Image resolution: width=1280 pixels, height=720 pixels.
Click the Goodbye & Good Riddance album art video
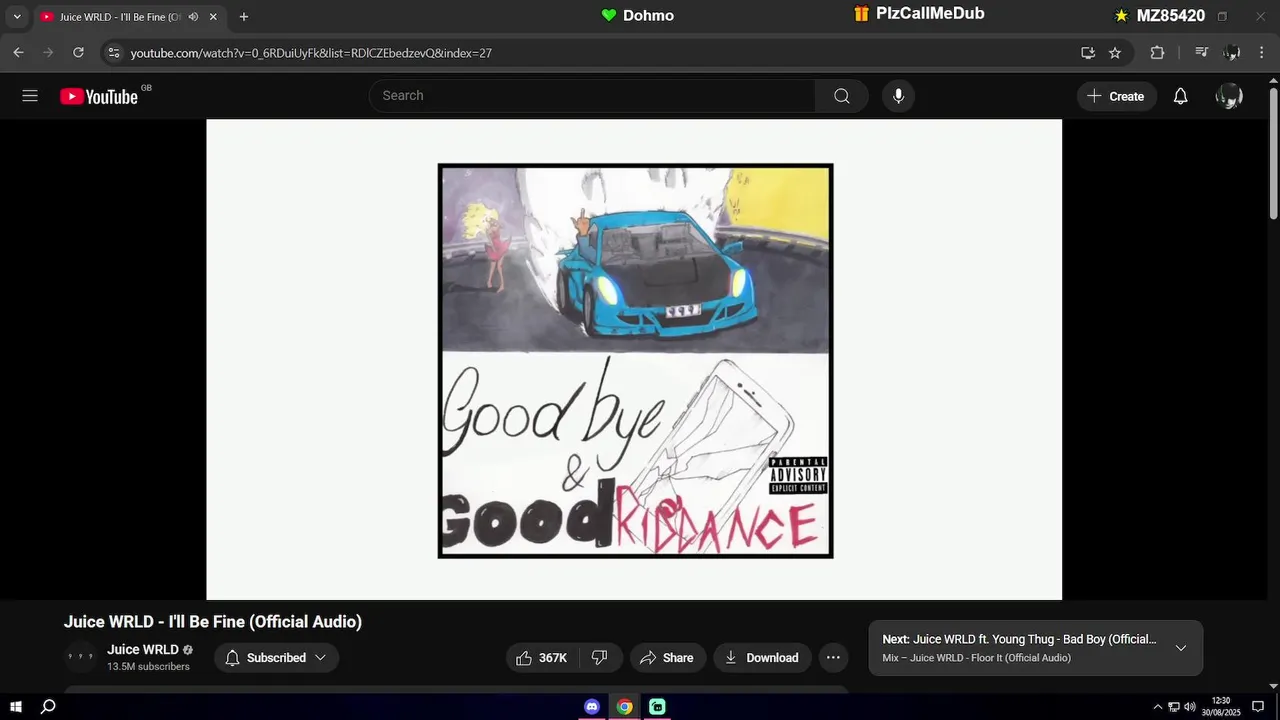pyautogui.click(x=635, y=360)
